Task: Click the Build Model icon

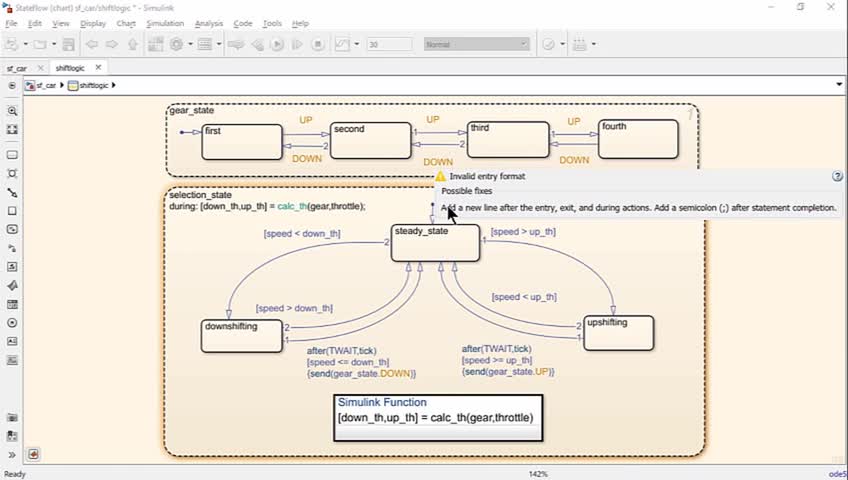Action: [580, 44]
